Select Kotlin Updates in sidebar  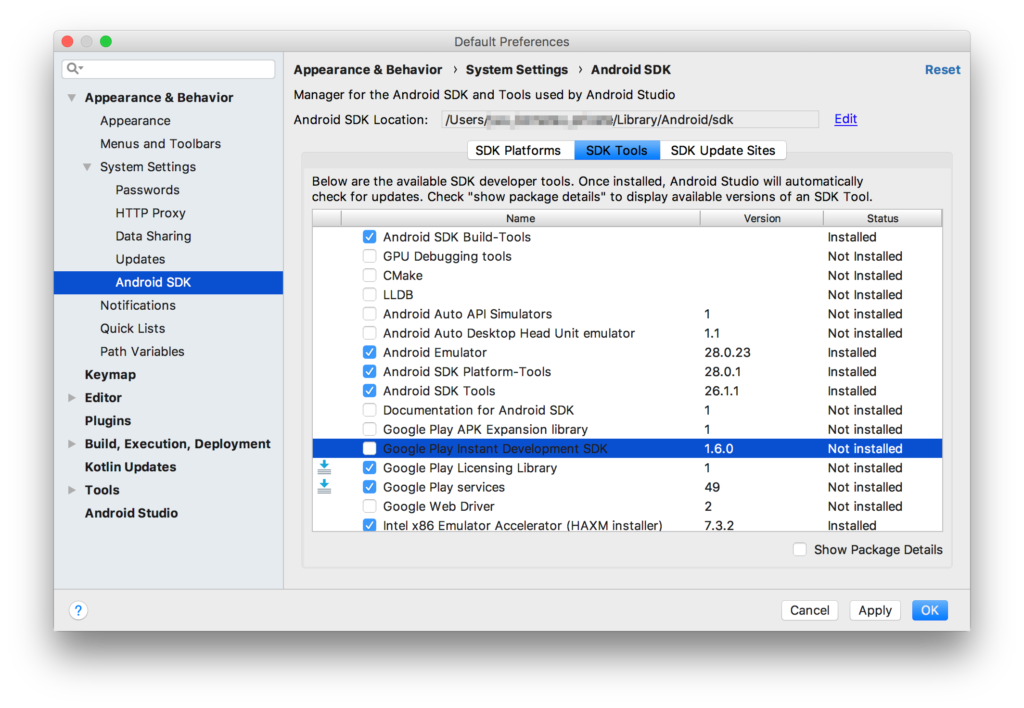[x=131, y=467]
